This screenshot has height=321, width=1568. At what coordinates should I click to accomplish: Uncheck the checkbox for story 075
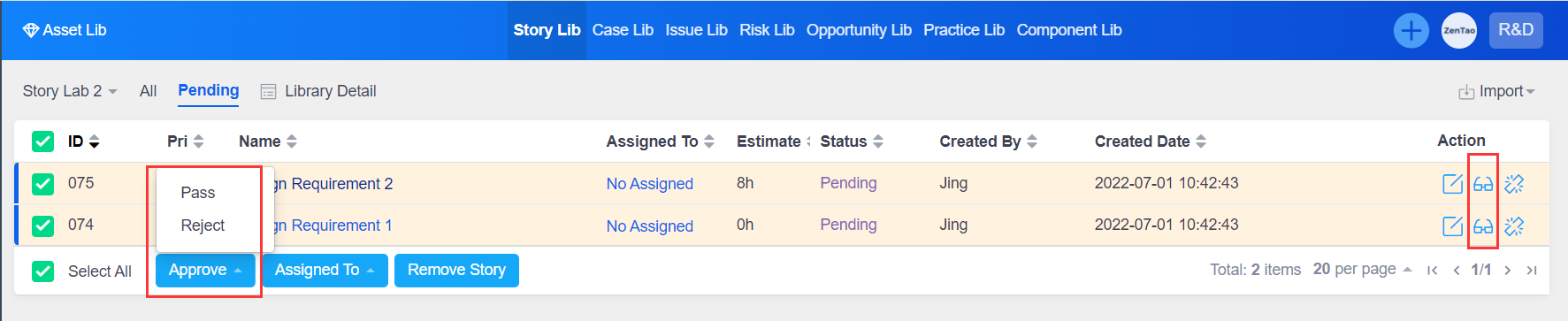(x=42, y=184)
